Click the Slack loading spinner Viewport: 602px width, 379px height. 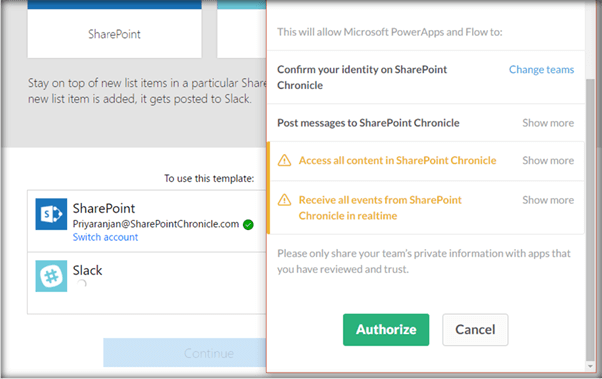82,284
